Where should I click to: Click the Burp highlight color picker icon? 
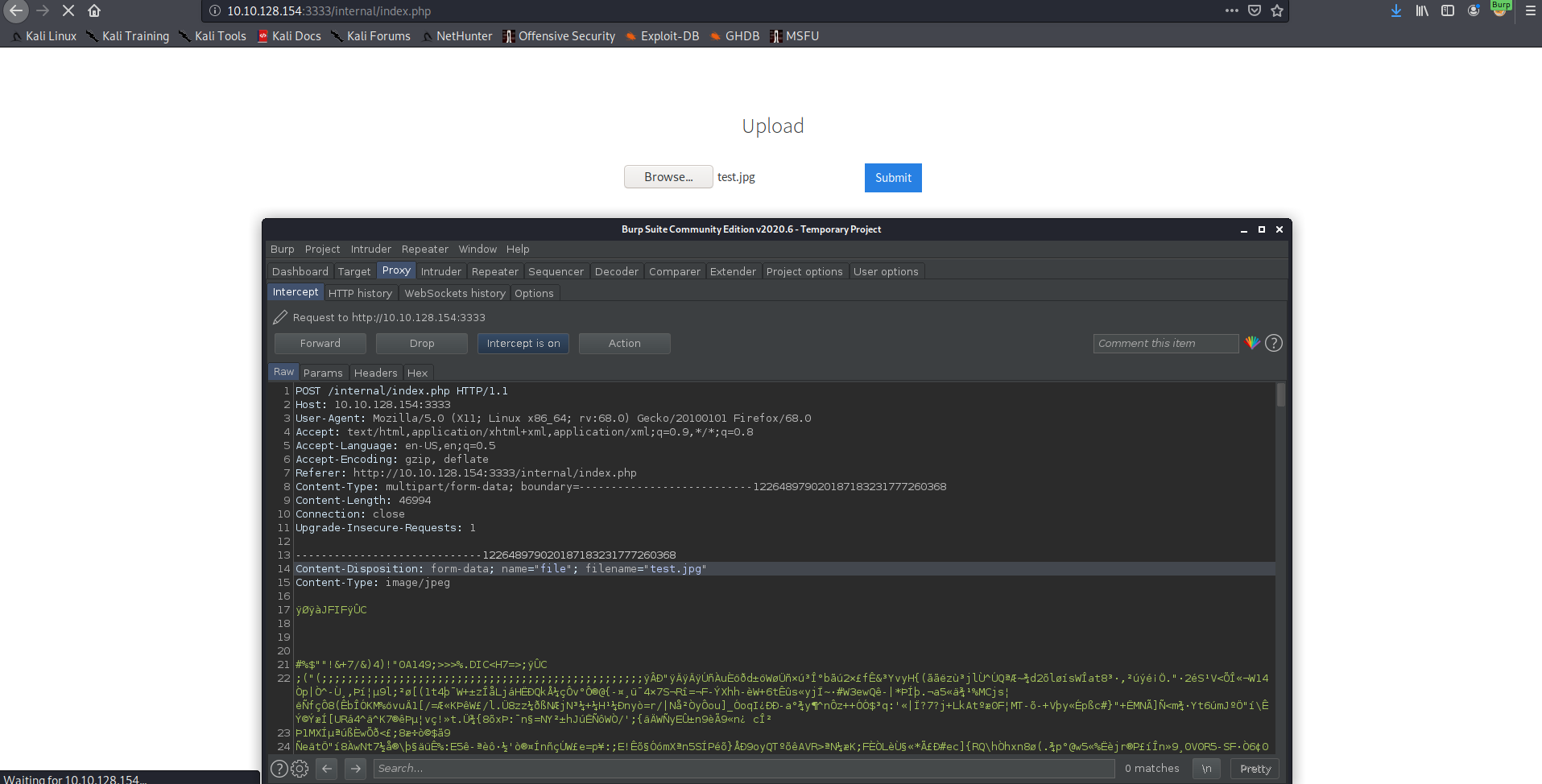click(1251, 343)
